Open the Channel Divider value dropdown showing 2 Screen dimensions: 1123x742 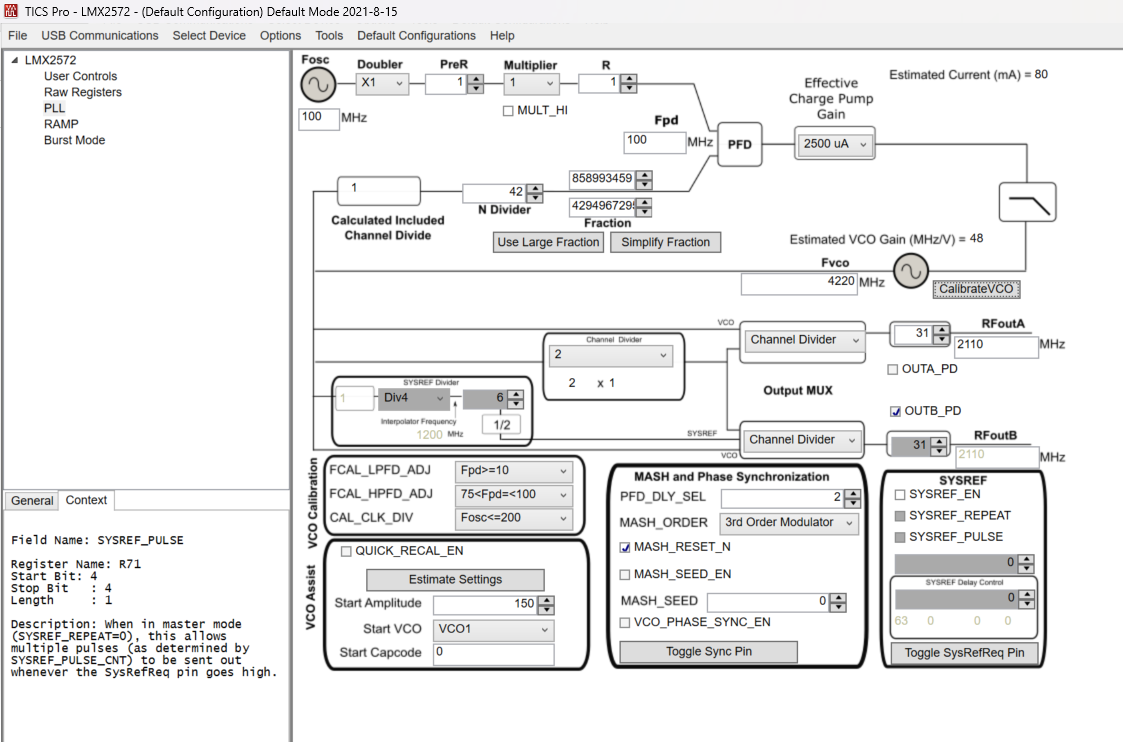coord(611,355)
